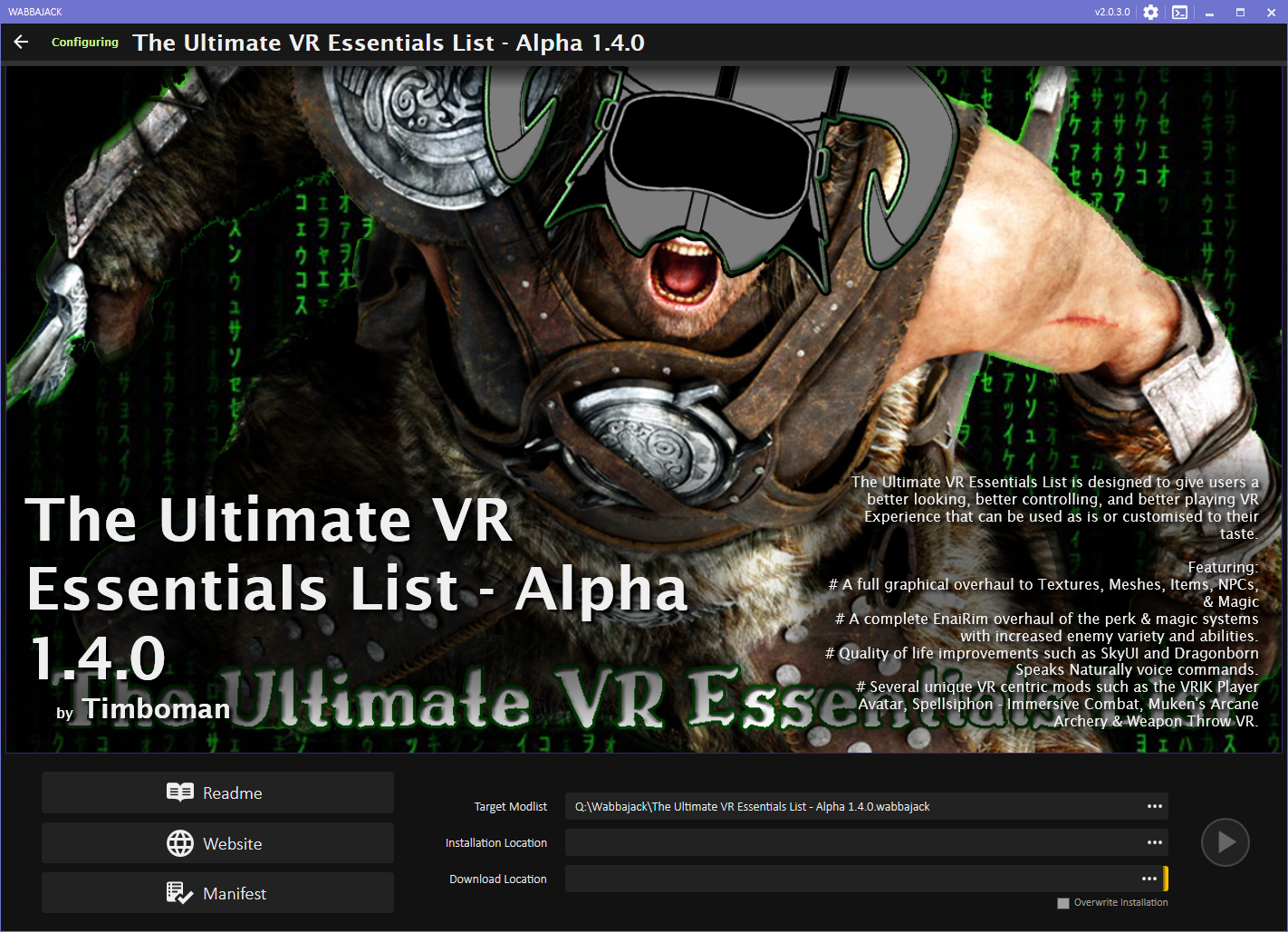Image resolution: width=1288 pixels, height=932 pixels.
Task: Open Wabbajack settings gear icon
Action: click(1150, 12)
